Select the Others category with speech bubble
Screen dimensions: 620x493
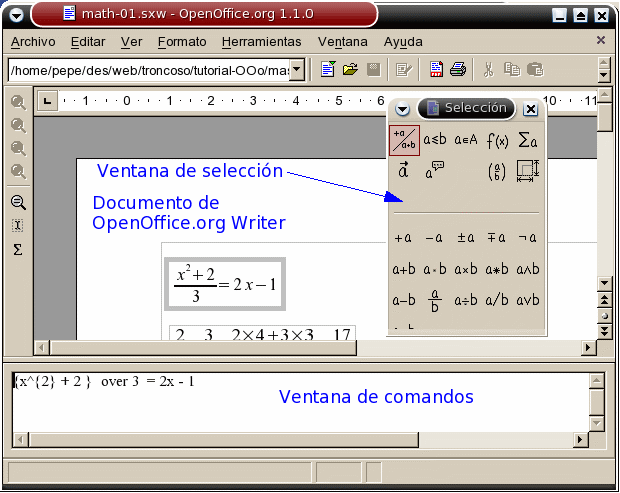[x=435, y=170]
